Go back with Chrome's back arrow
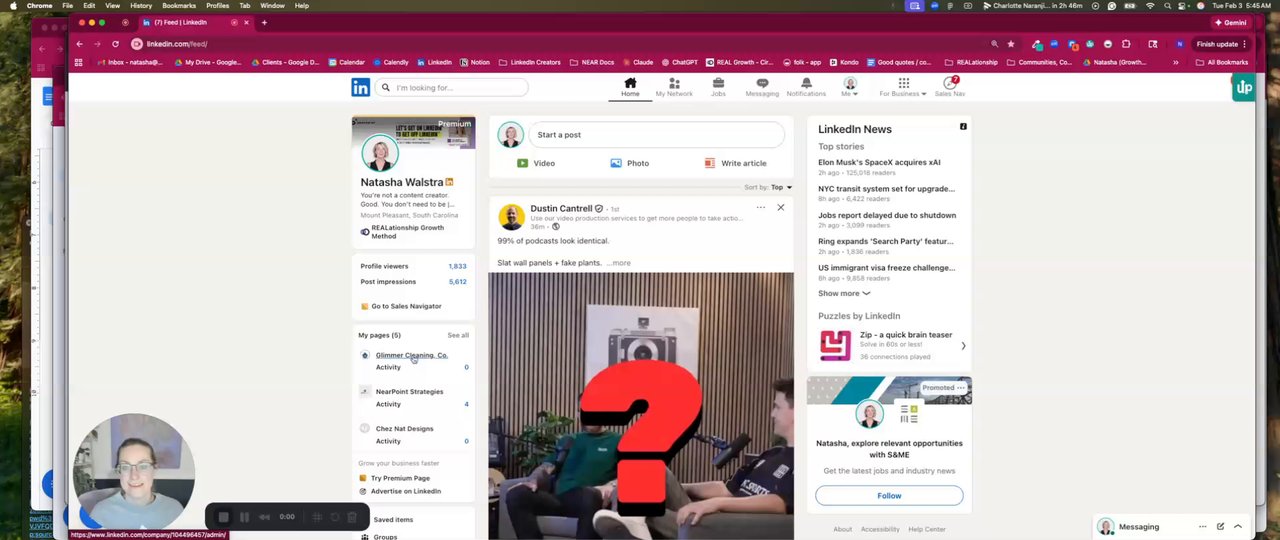The width and height of the screenshot is (1280, 540). (79, 44)
